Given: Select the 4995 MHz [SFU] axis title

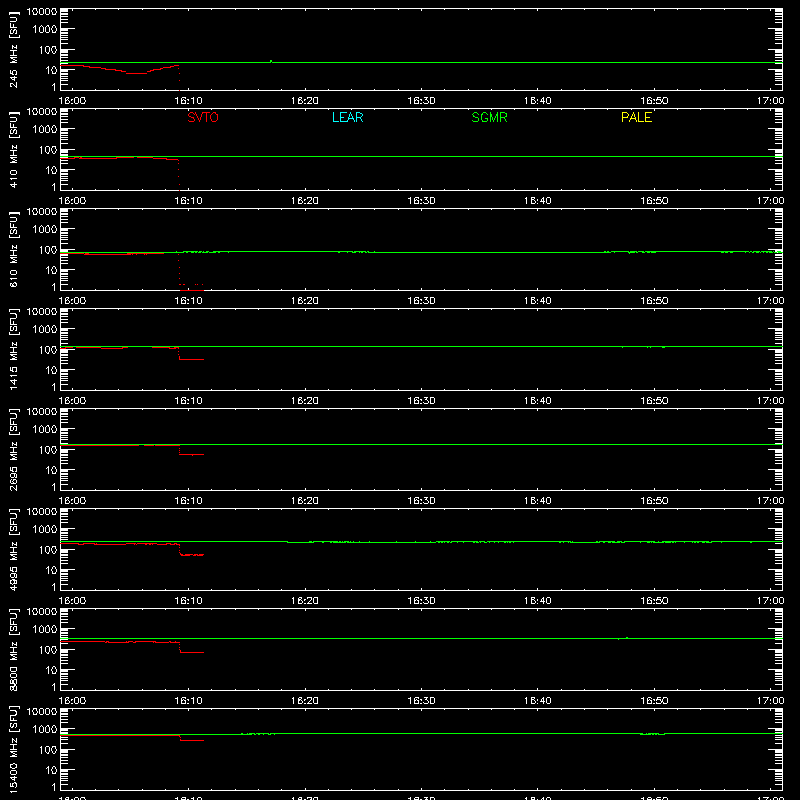Looking at the screenshot, I should (14, 549).
